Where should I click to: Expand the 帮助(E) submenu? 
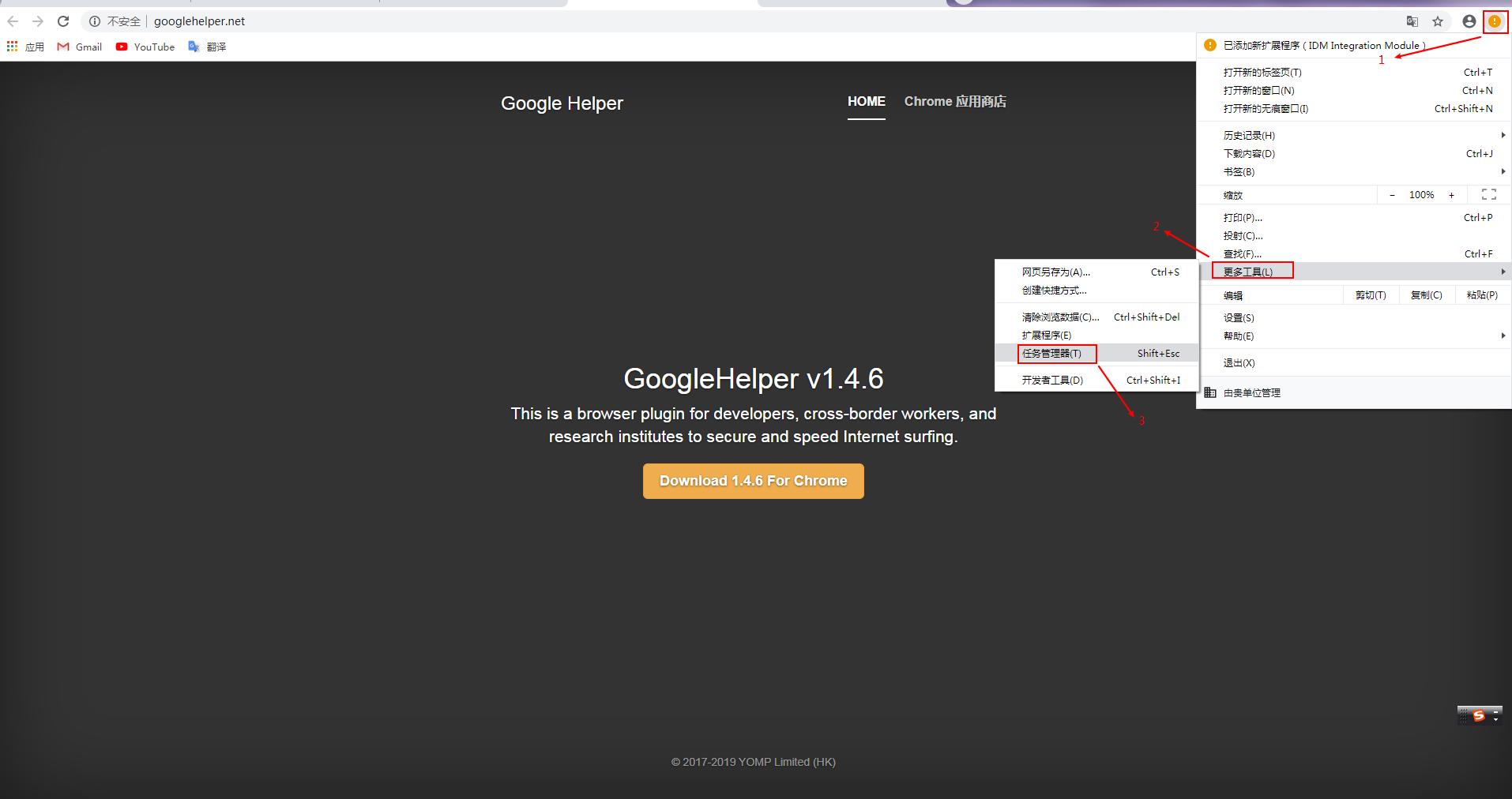(x=1239, y=336)
